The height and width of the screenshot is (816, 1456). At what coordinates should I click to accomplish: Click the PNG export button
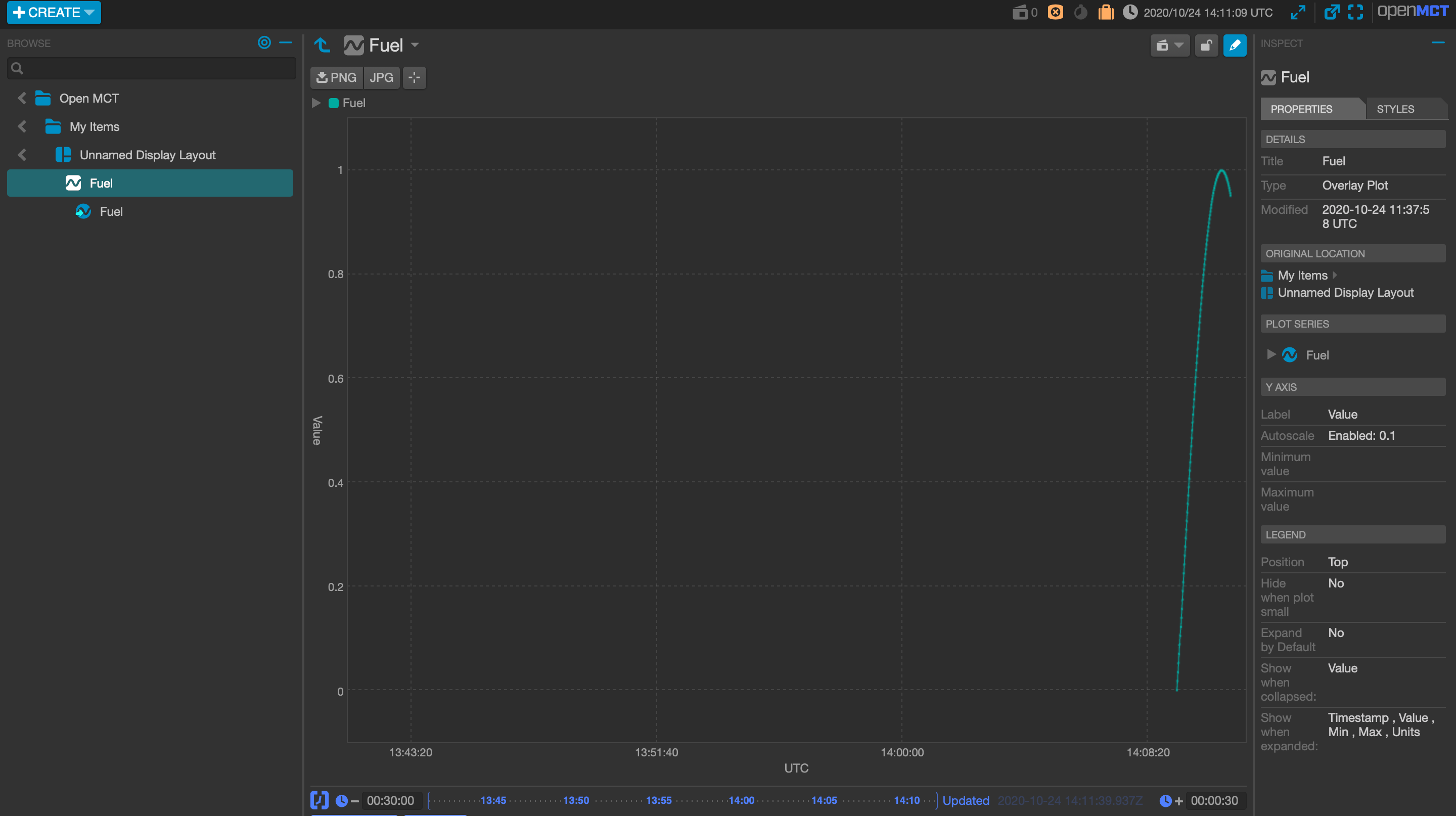(336, 77)
